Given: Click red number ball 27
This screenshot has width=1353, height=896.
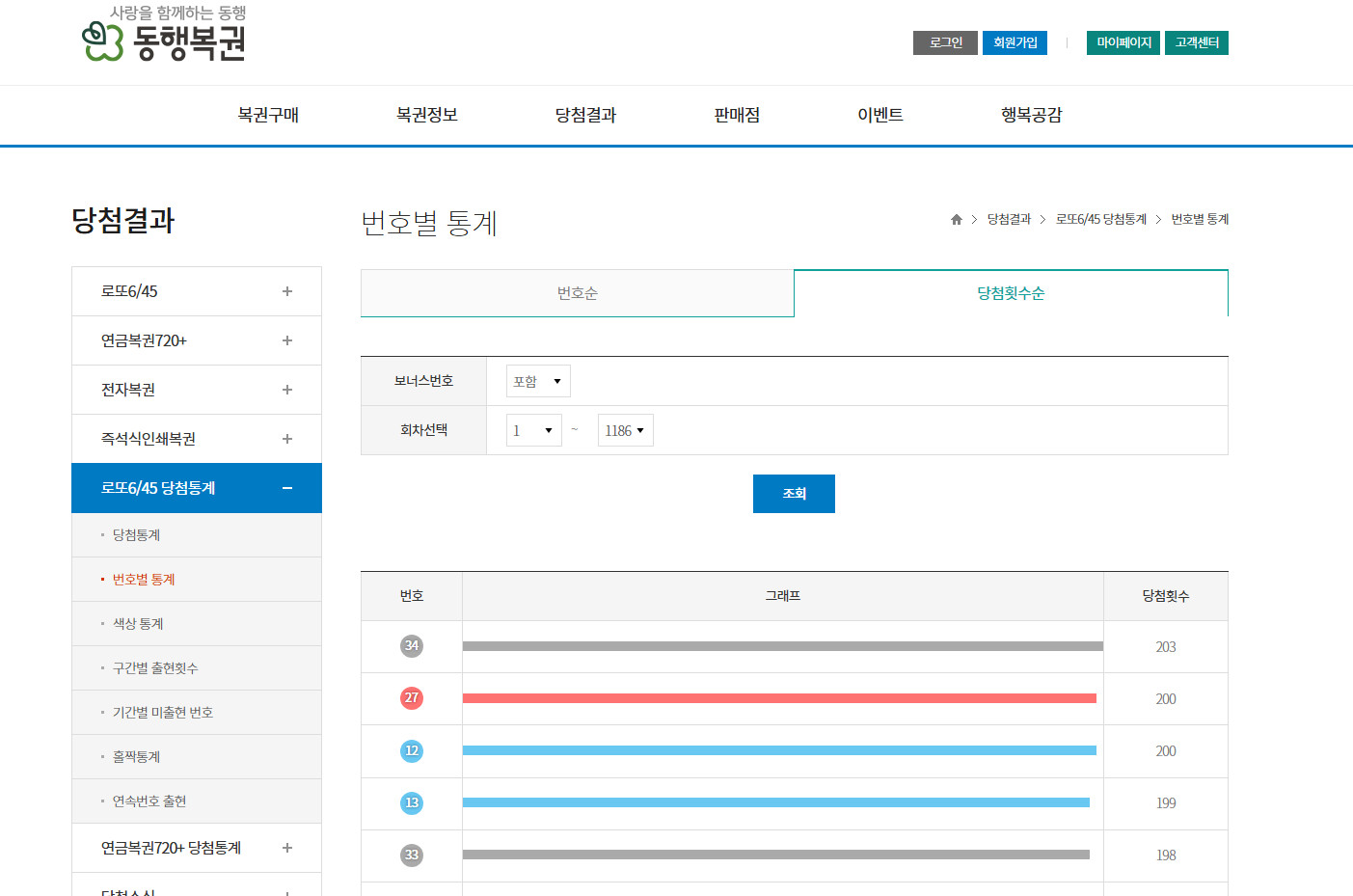Looking at the screenshot, I should [x=412, y=698].
